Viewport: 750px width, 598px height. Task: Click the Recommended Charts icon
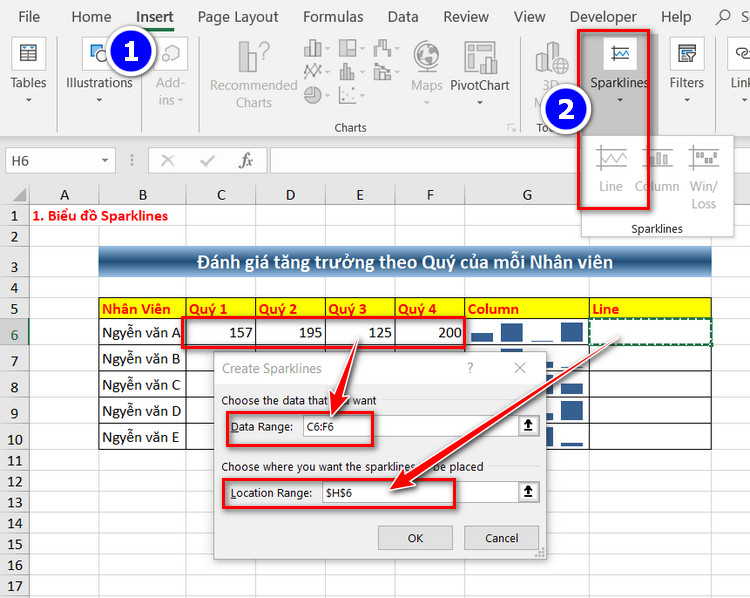point(254,57)
